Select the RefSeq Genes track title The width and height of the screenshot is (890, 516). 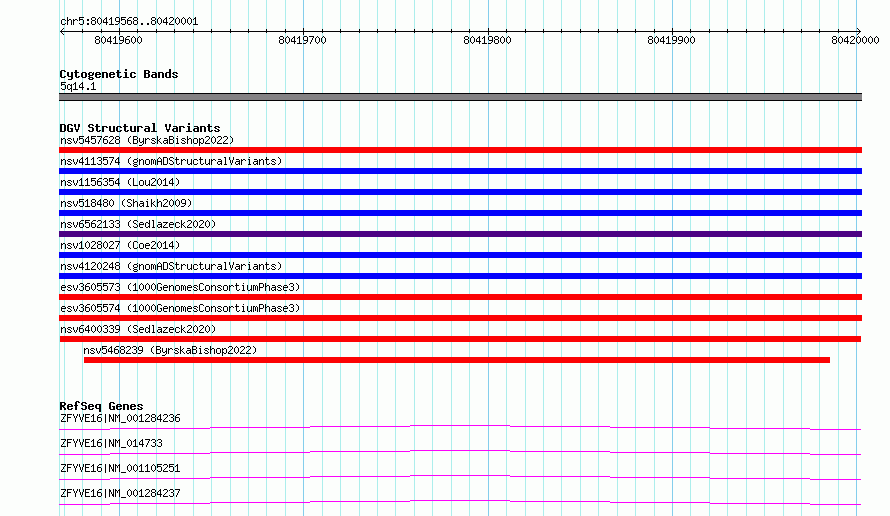[x=101, y=406]
